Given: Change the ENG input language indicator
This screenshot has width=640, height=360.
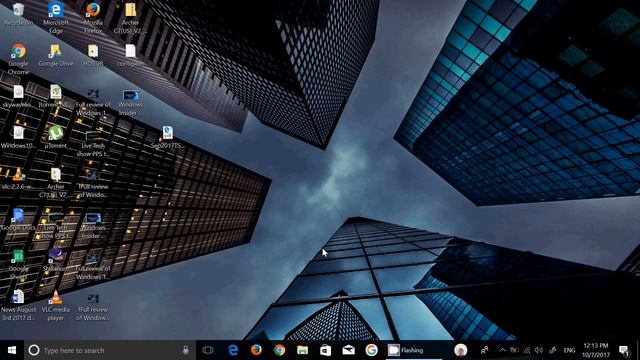Looking at the screenshot, I should point(569,350).
